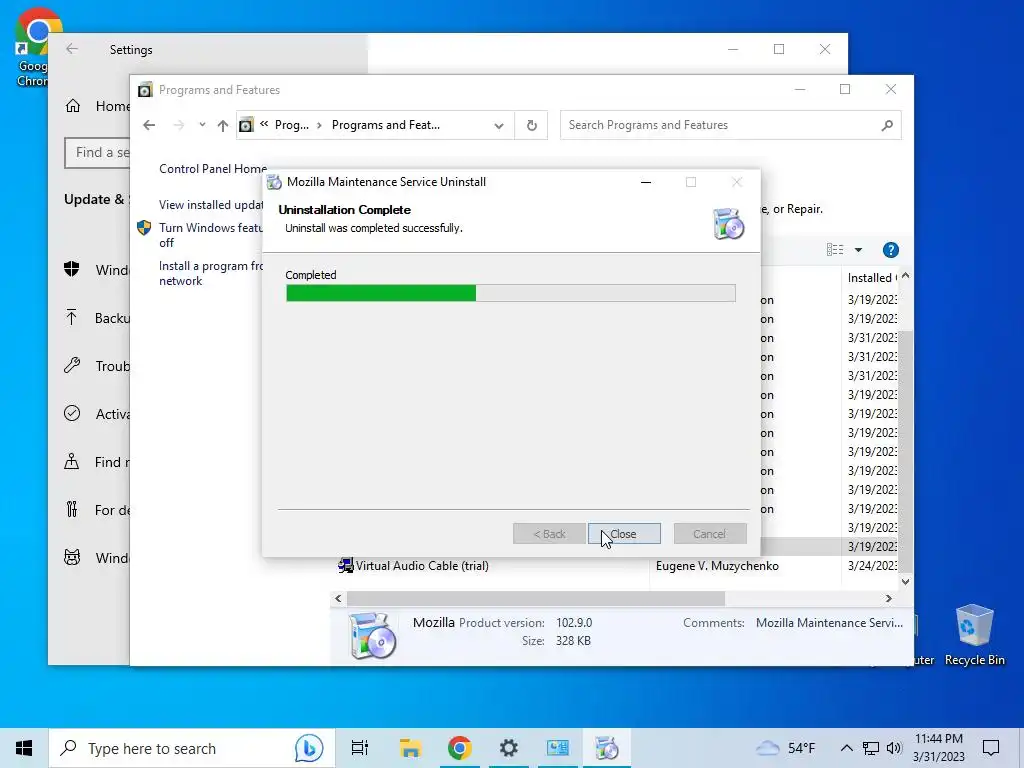Image resolution: width=1024 pixels, height=768 pixels.
Task: Open the notification center
Action: [991, 748]
